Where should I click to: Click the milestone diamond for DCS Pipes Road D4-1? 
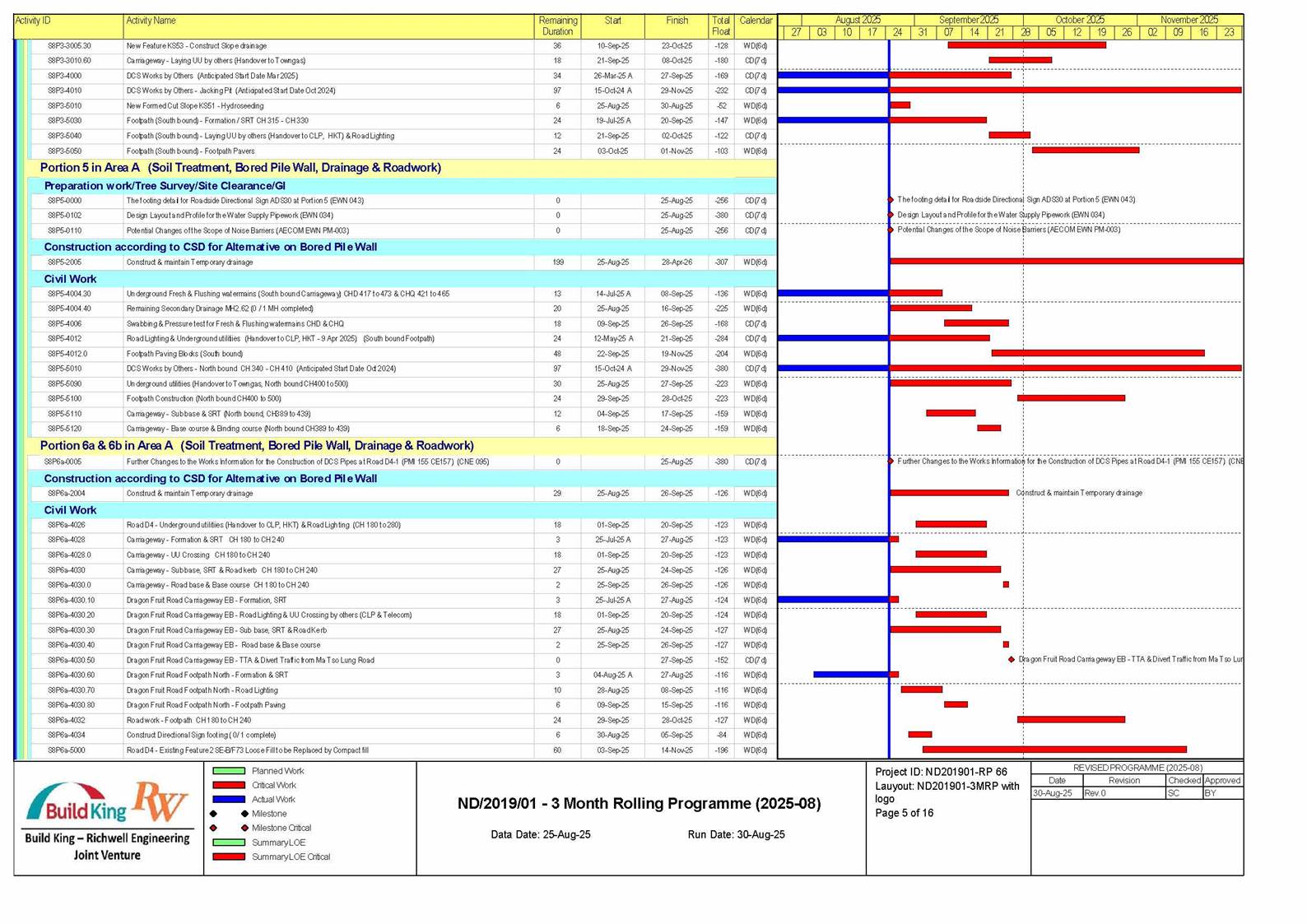point(891,462)
